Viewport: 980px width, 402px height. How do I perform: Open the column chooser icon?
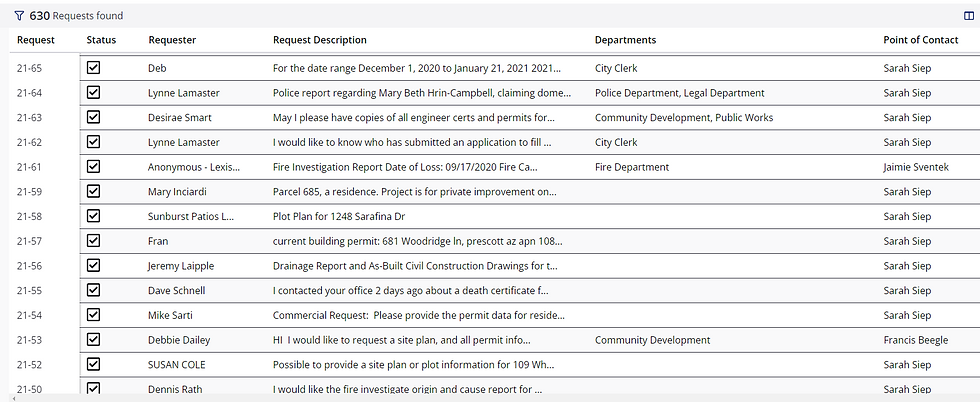click(x=969, y=16)
